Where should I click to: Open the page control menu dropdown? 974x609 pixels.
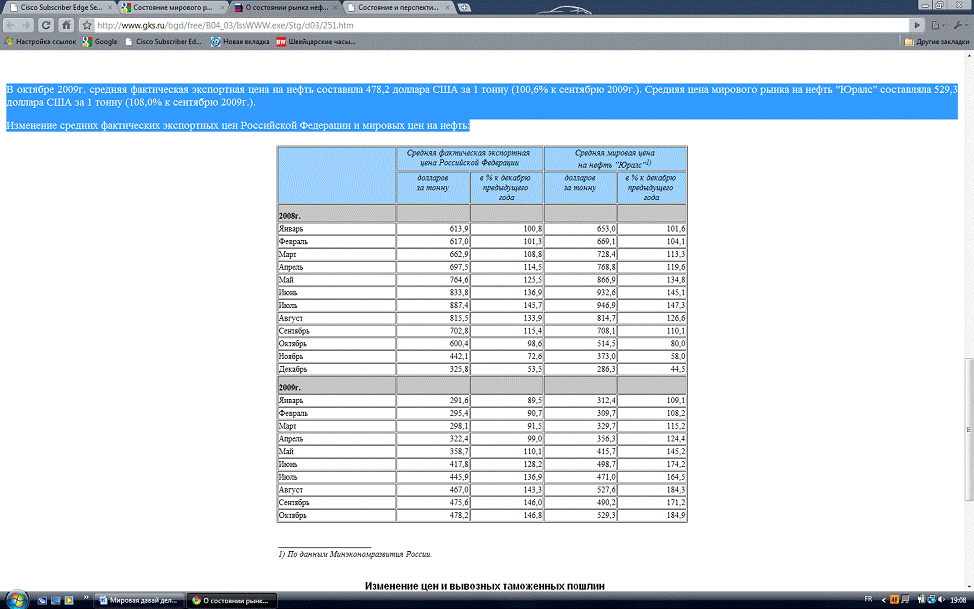click(938, 24)
